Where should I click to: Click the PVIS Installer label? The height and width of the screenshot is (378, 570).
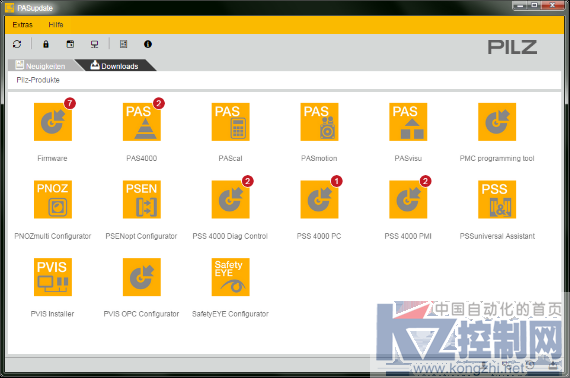click(x=52, y=314)
